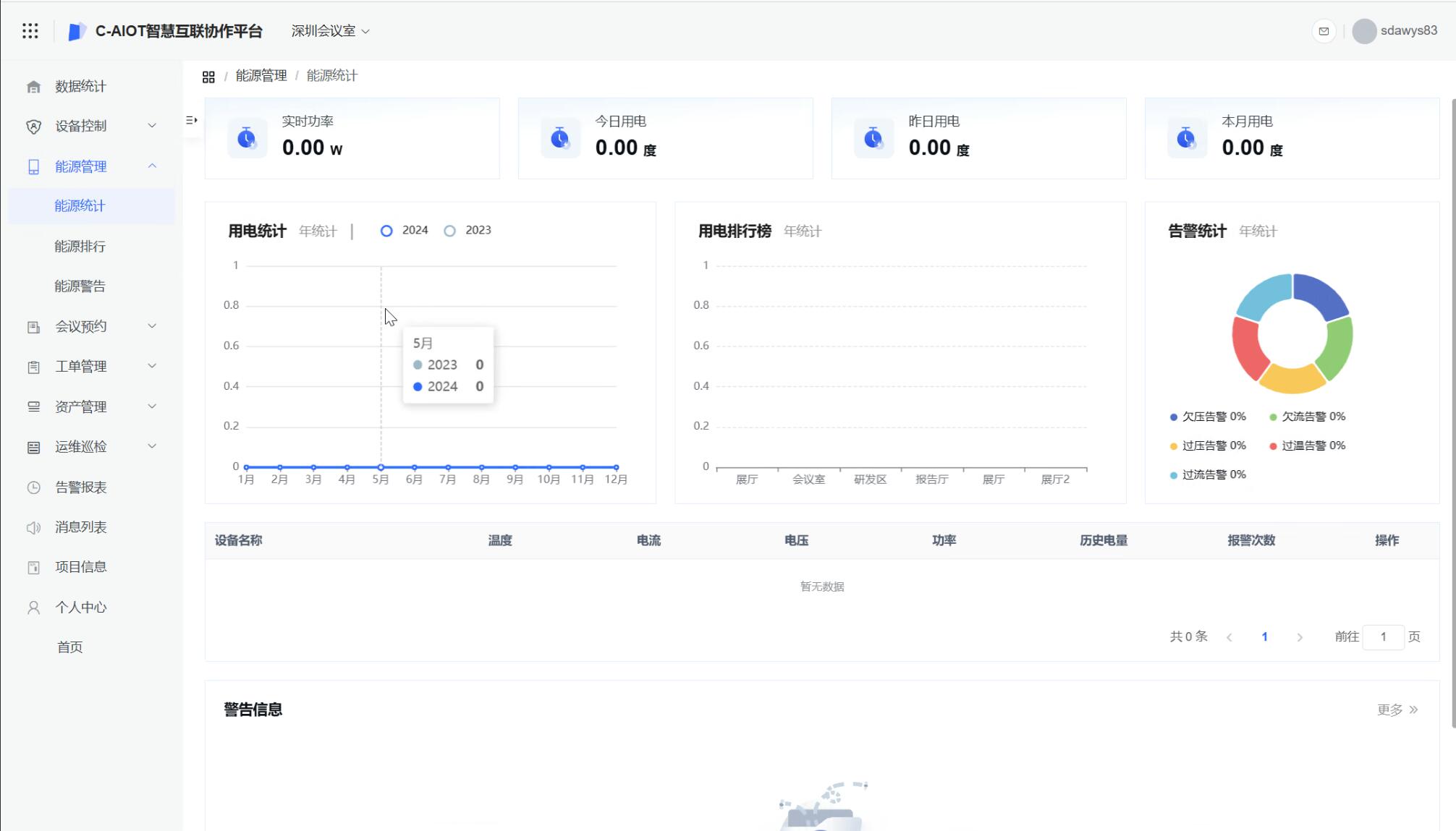Click the 资产管理 icon in sidebar
The width and height of the screenshot is (1456, 831).
point(33,407)
